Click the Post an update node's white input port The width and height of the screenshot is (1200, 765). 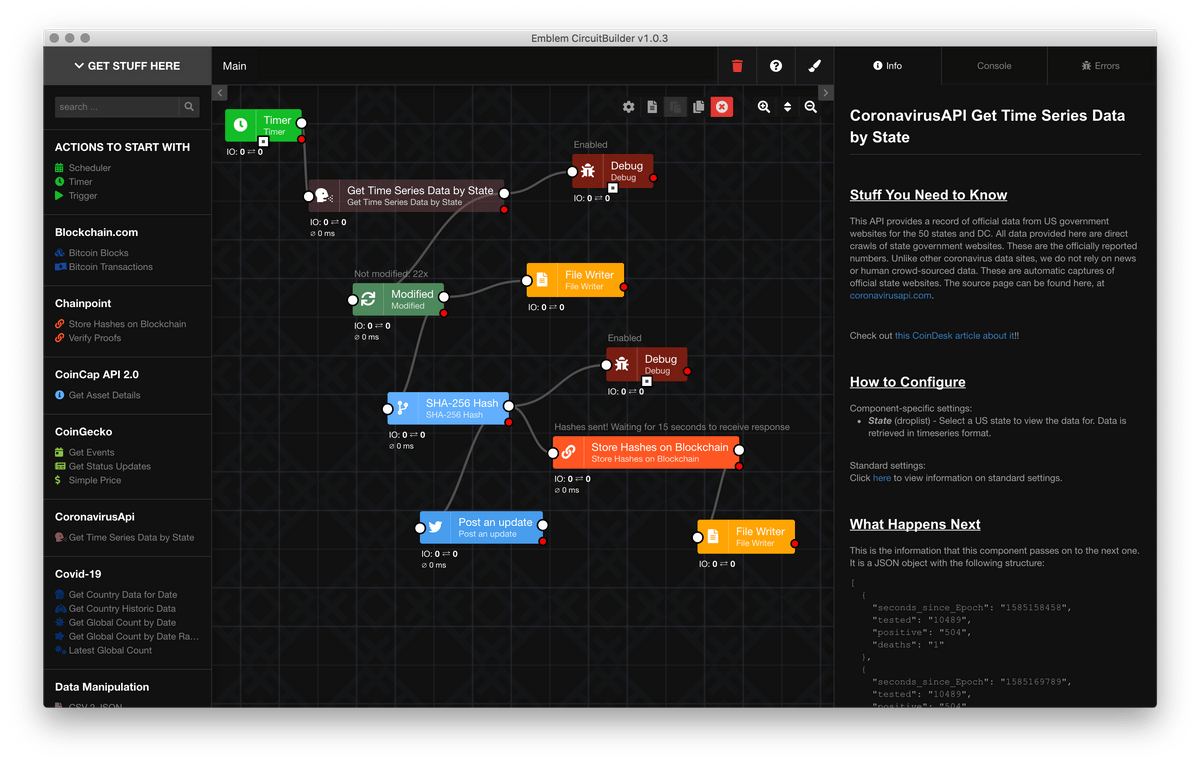tap(422, 527)
